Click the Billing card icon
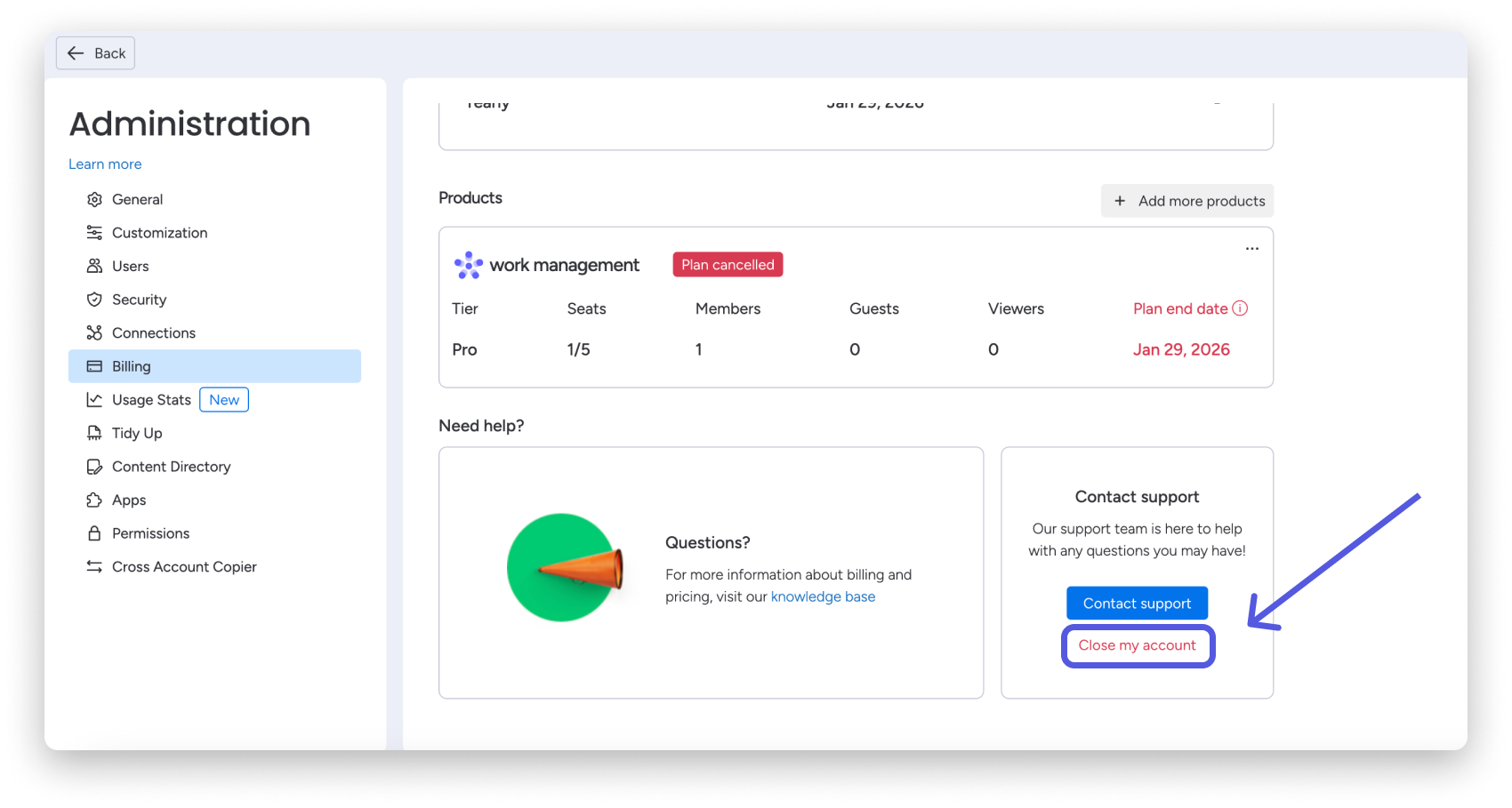Image resolution: width=1512 pixels, height=808 pixels. pos(94,366)
